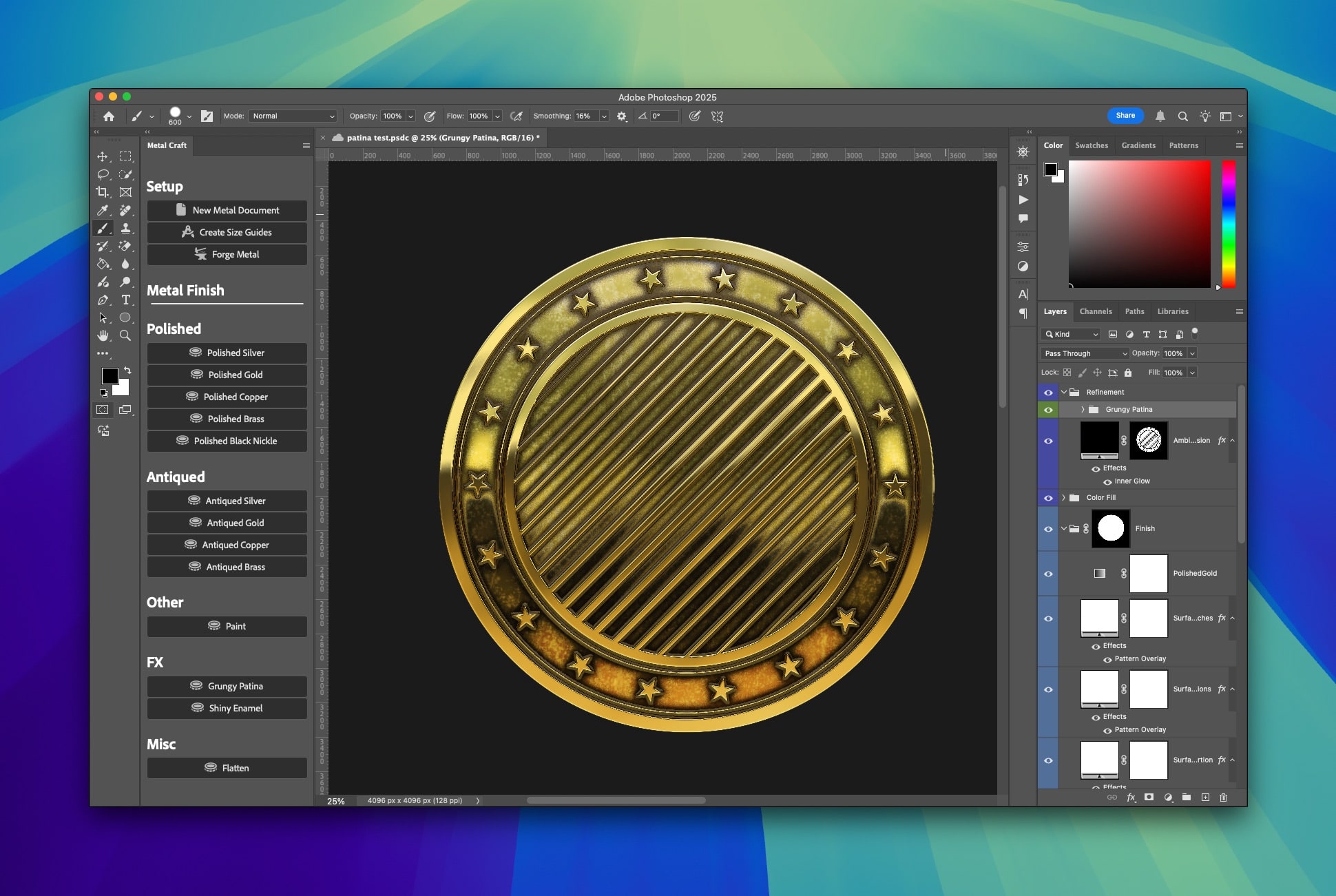Screen dimensions: 1336x896
Task: Delete the selected layer
Action: coord(1224,798)
